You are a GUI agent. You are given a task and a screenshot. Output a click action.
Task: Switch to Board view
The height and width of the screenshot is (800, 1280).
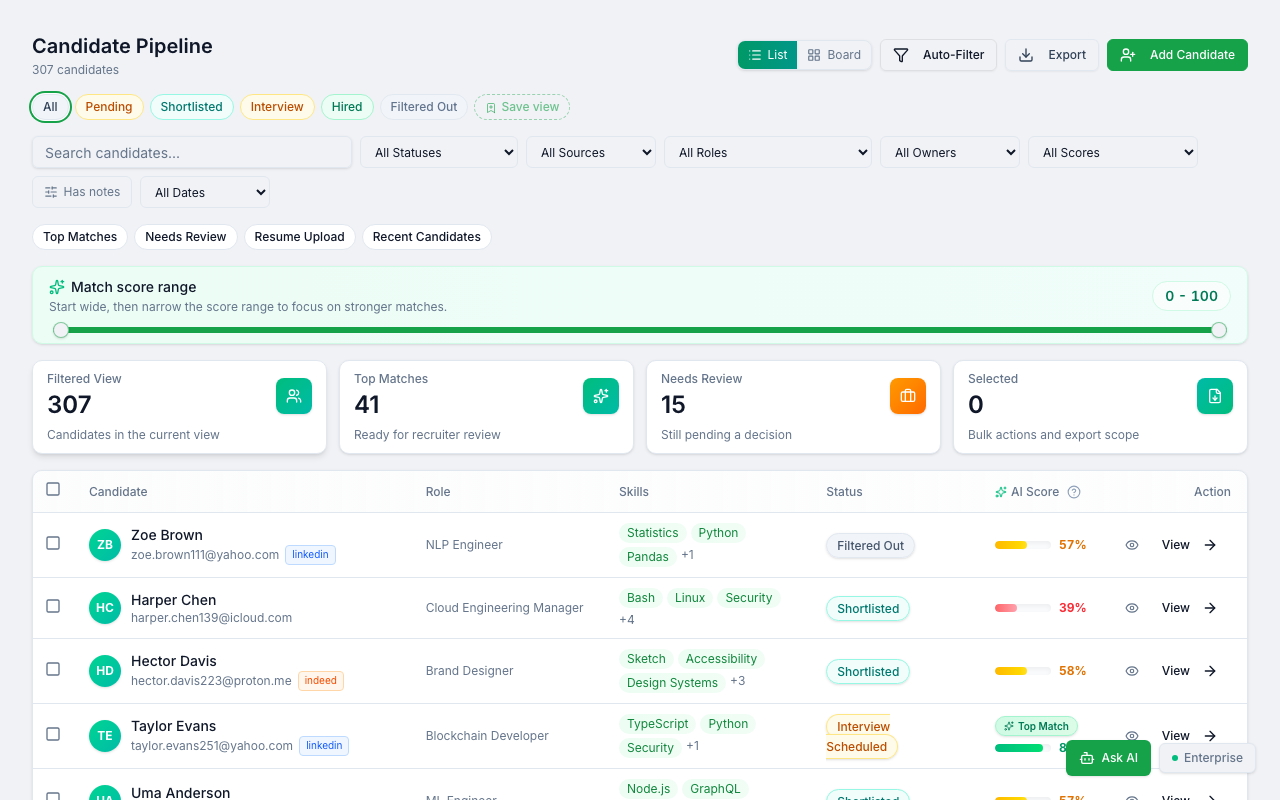point(834,55)
